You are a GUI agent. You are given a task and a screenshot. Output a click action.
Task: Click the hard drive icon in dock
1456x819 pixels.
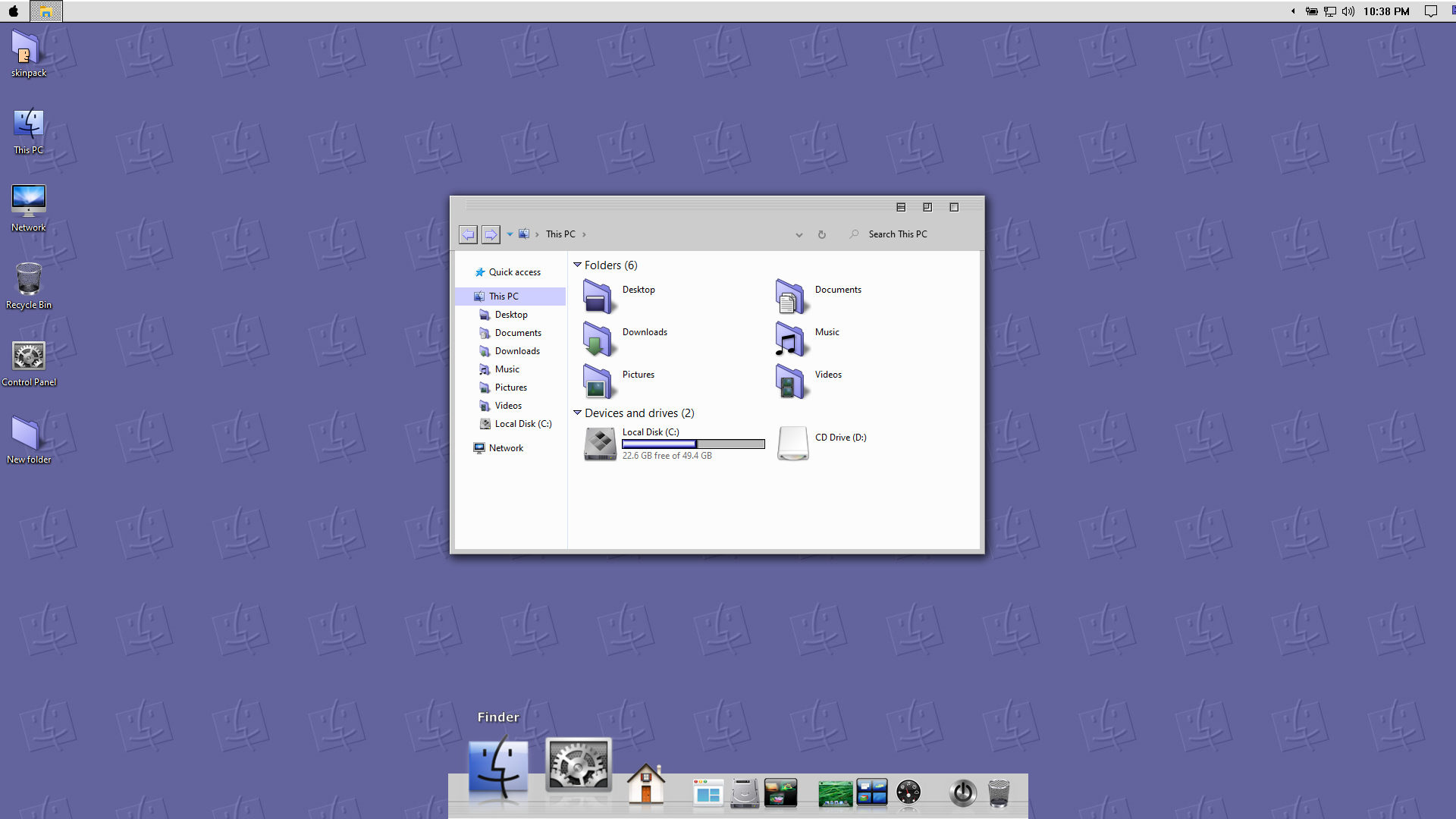click(745, 793)
